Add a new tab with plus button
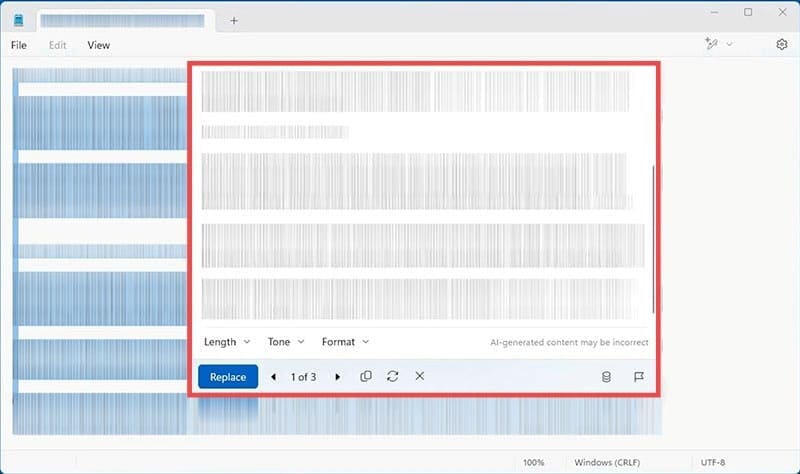 click(x=234, y=20)
